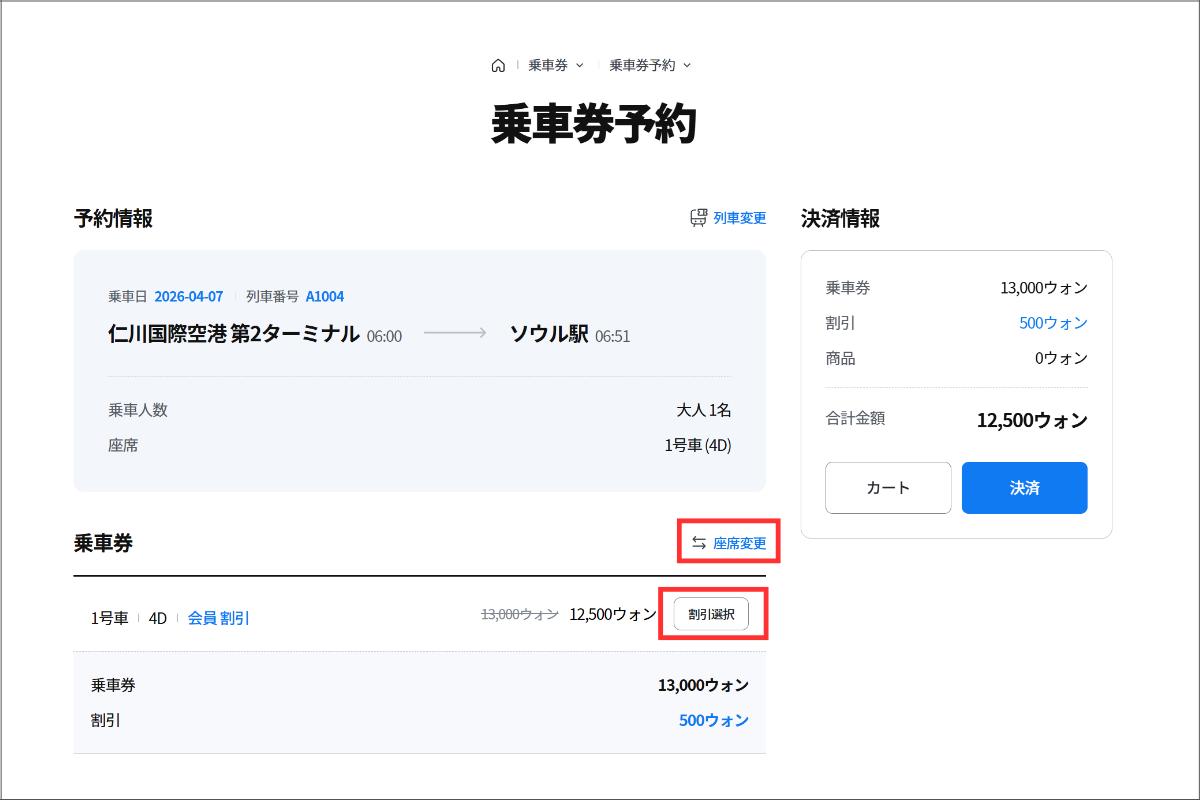Click the 座席変更 link
This screenshot has width=1200, height=800.
pyautogui.click(x=740, y=543)
